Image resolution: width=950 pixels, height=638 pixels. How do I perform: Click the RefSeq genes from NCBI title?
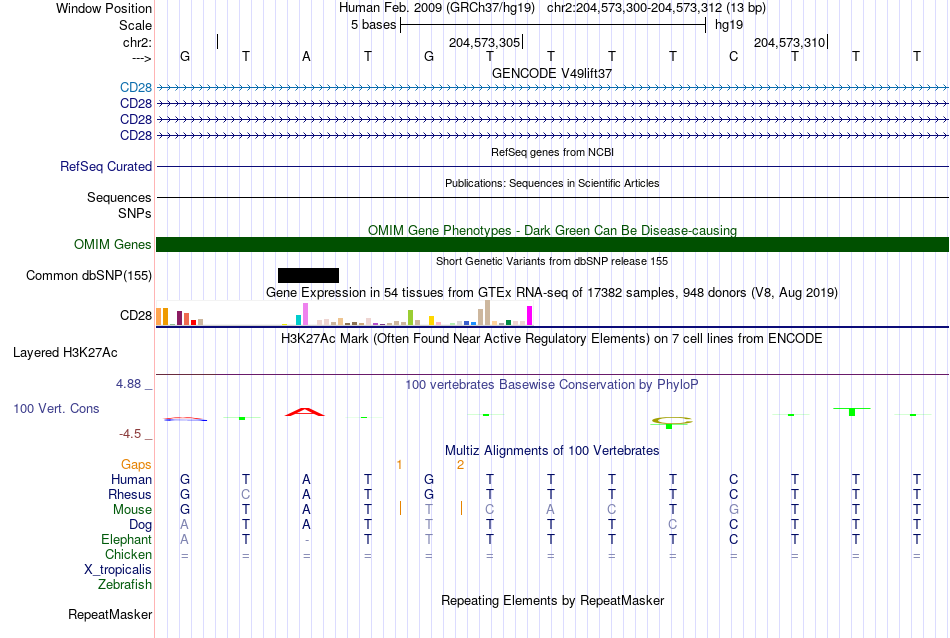click(x=552, y=152)
